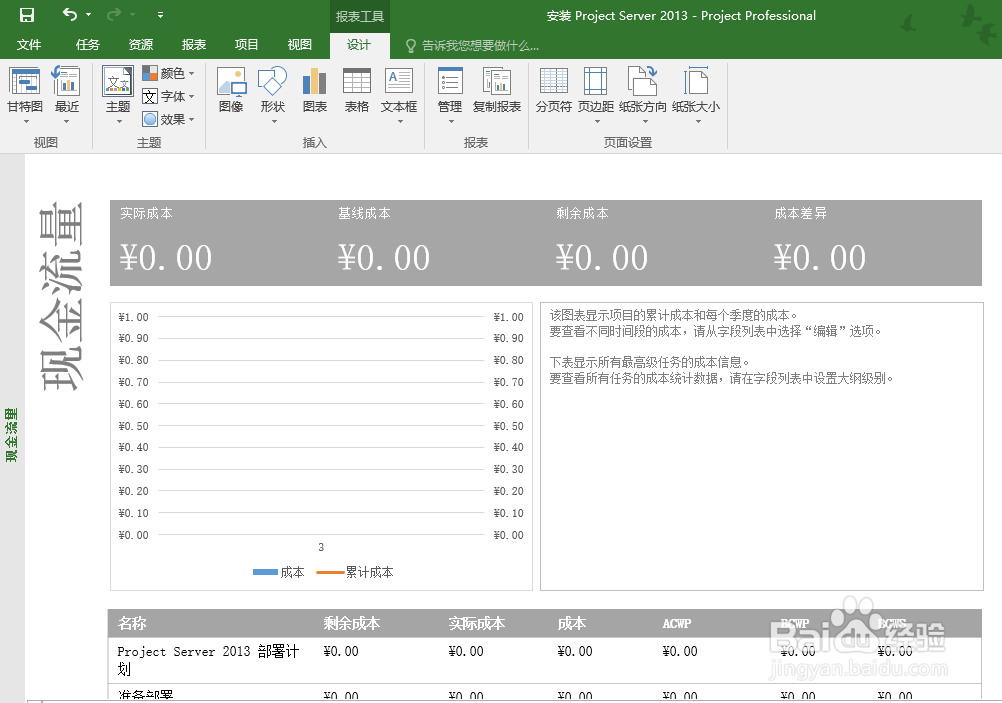
Task: Switch to the 资源 ribbon tab
Action: [x=141, y=45]
